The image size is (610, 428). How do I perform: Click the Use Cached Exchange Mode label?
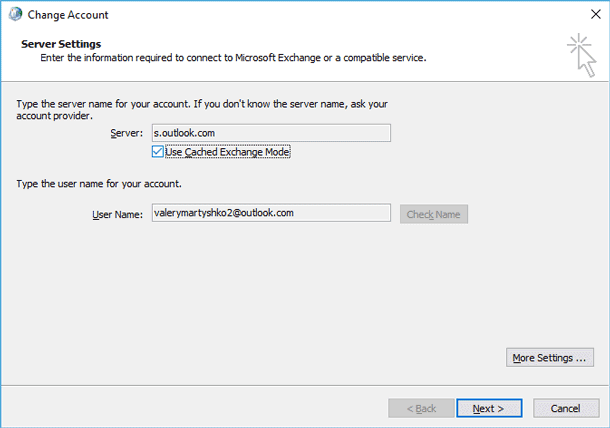(x=228, y=152)
